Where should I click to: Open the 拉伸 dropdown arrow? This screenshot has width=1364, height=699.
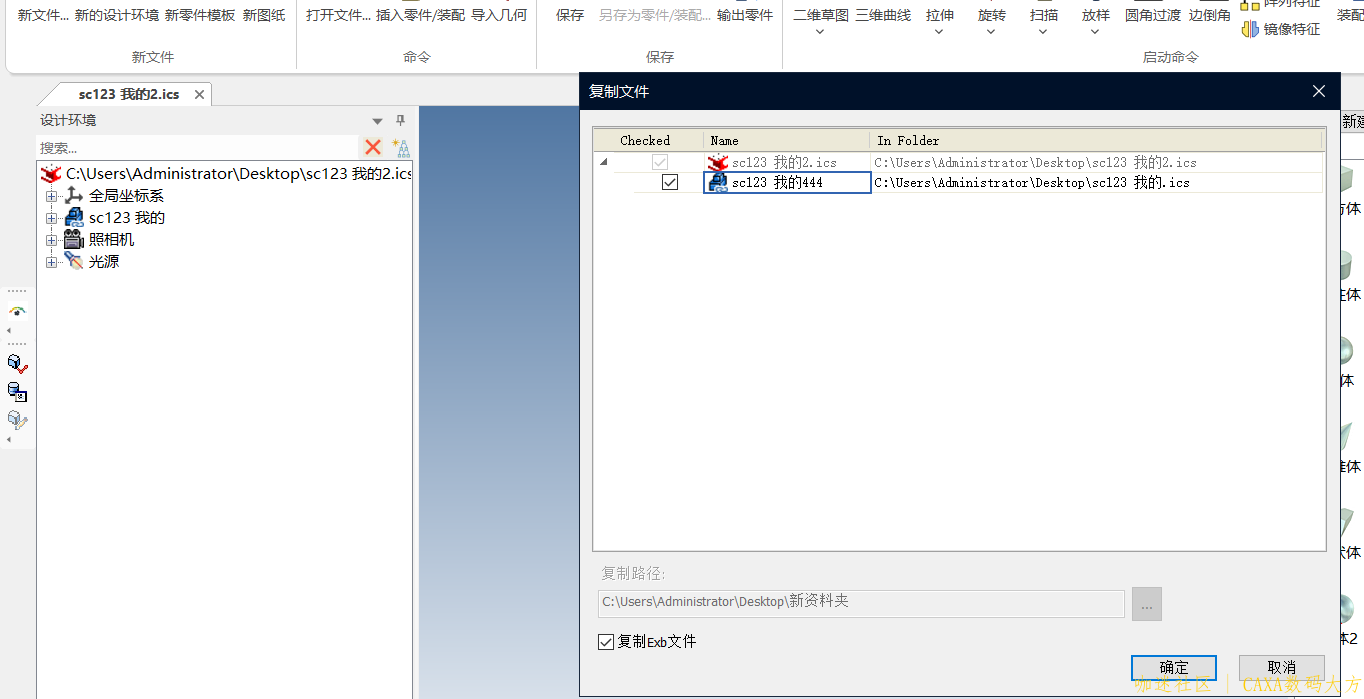939,32
